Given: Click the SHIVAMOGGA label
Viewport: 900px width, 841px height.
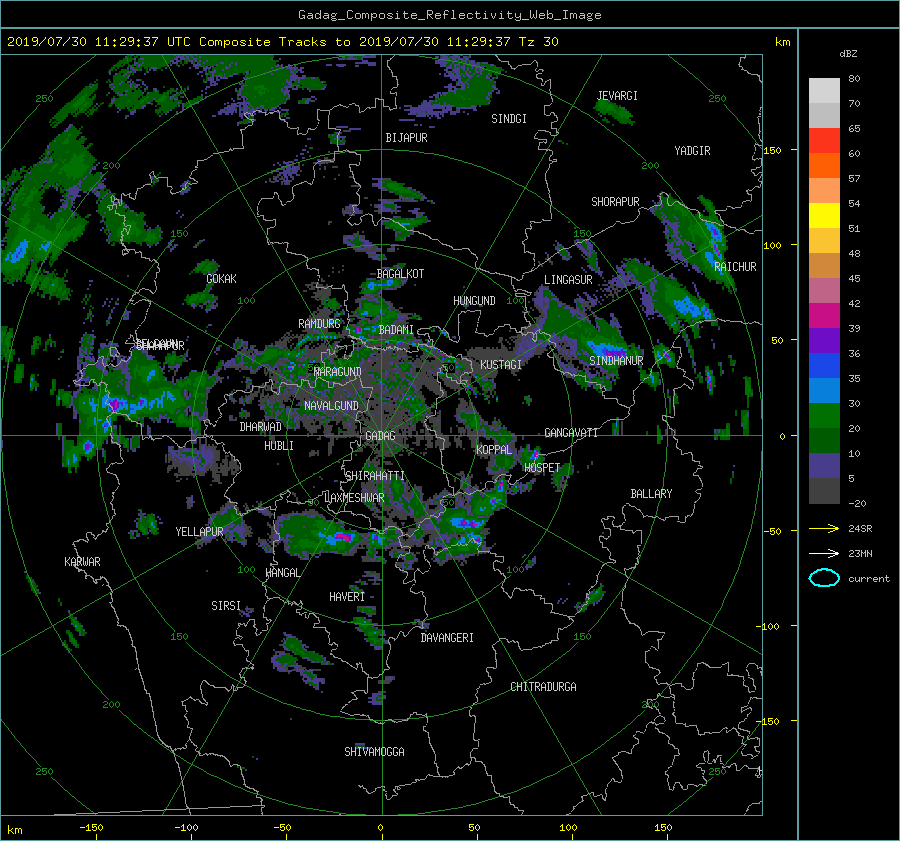Looking at the screenshot, I should 374,751.
